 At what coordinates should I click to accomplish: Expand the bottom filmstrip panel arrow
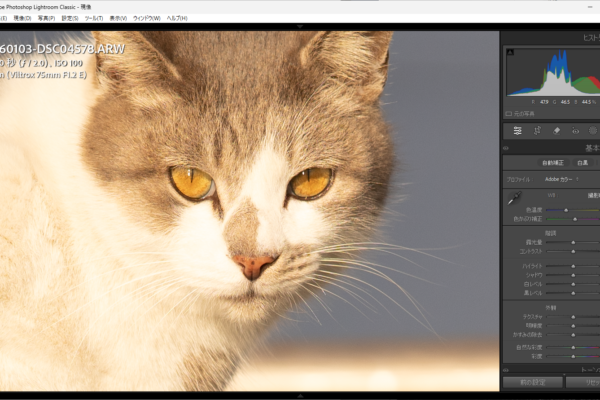coord(299,395)
